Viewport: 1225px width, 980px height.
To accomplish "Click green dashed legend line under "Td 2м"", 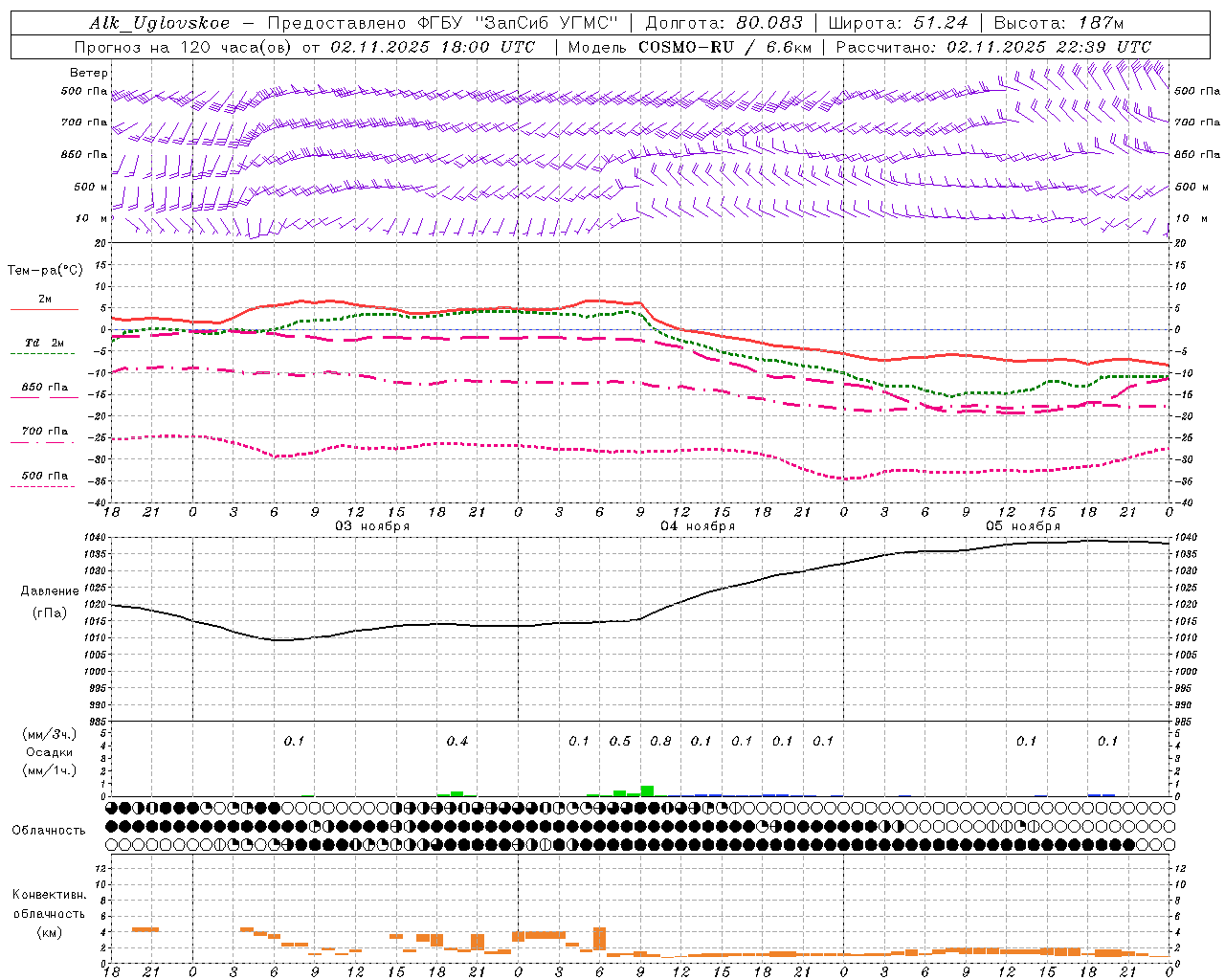I will (x=42, y=354).
